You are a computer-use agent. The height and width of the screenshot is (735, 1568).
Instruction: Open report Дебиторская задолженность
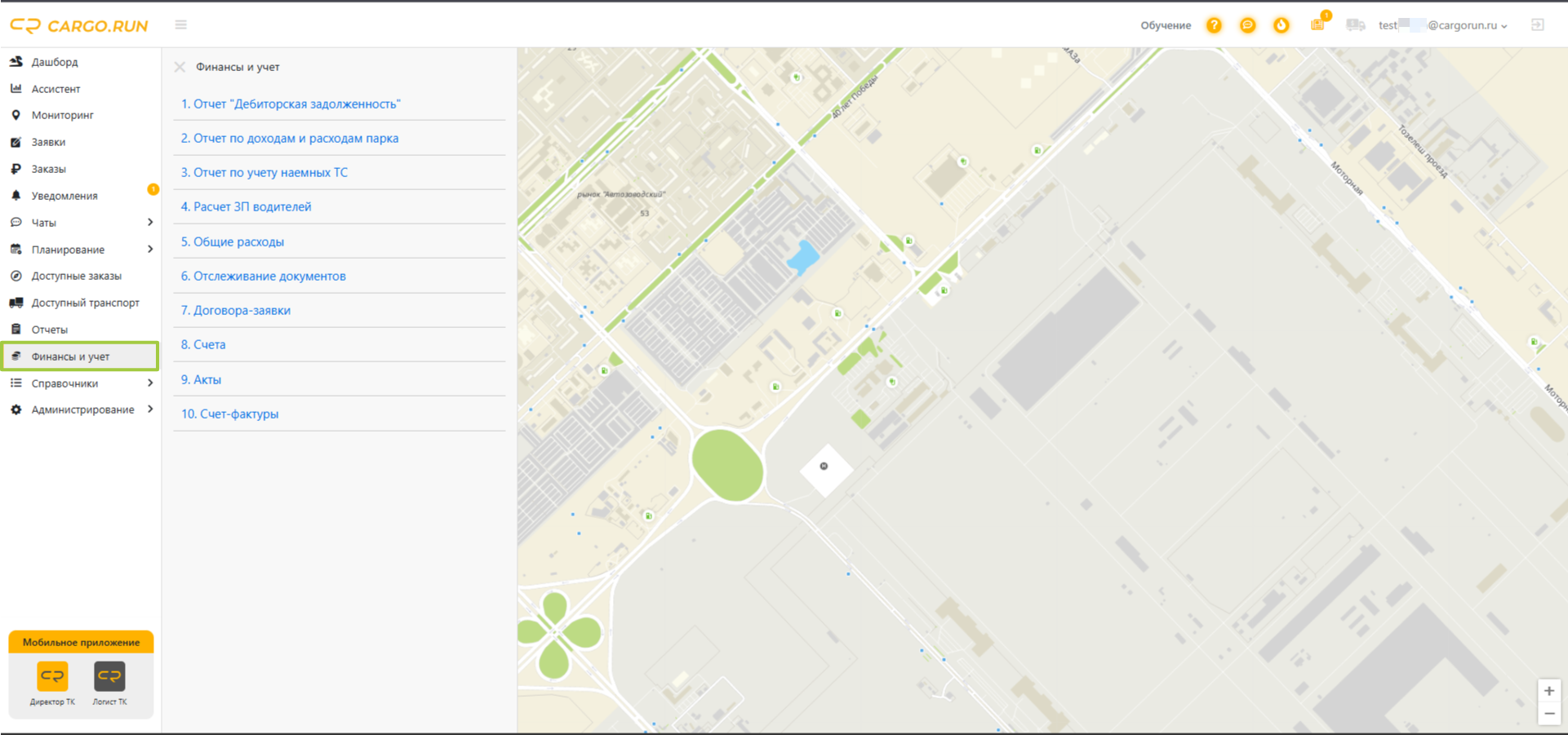tap(291, 104)
